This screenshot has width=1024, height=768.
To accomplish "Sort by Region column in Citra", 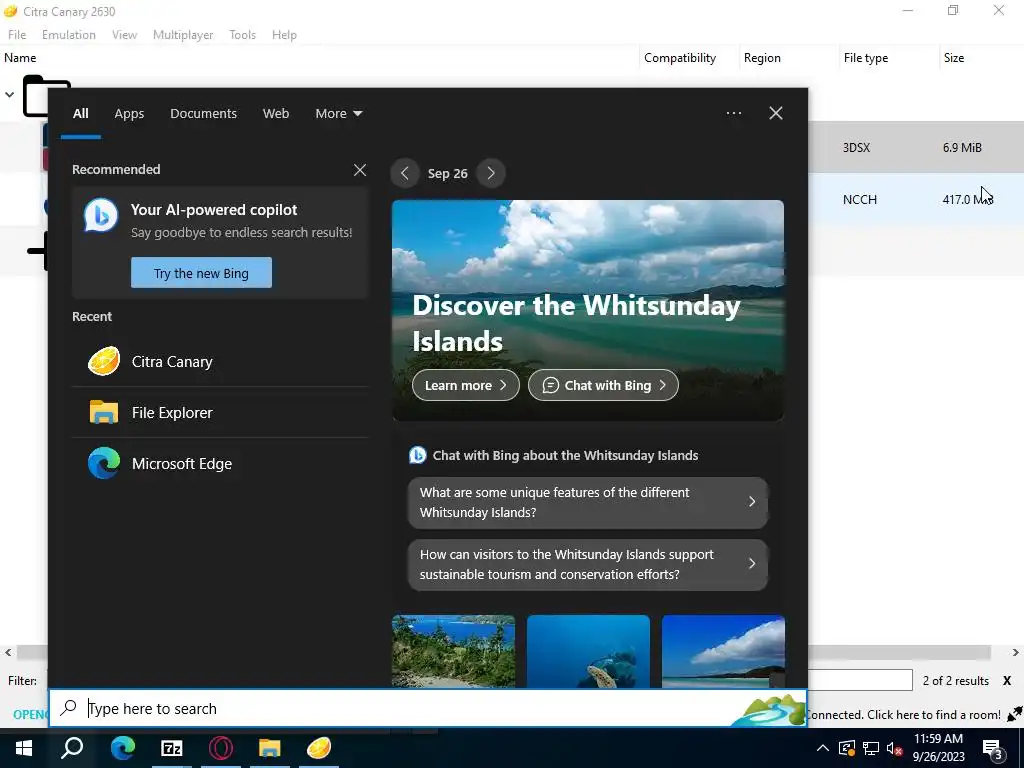I will (x=789, y=57).
